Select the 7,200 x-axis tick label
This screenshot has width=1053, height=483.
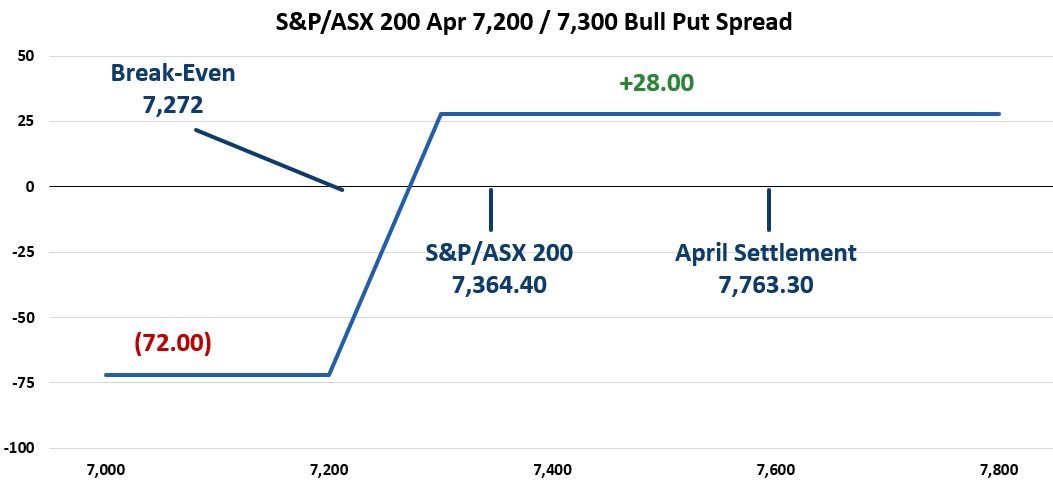coord(329,468)
